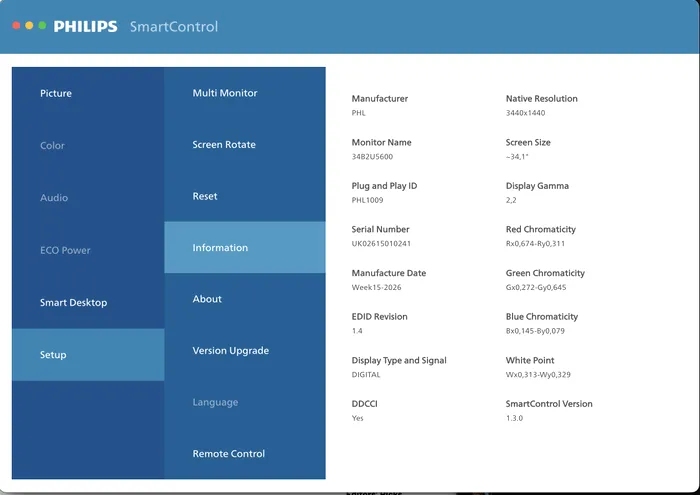The width and height of the screenshot is (700, 495).
Task: Click the native resolution 3440x1440
Action: click(525, 113)
